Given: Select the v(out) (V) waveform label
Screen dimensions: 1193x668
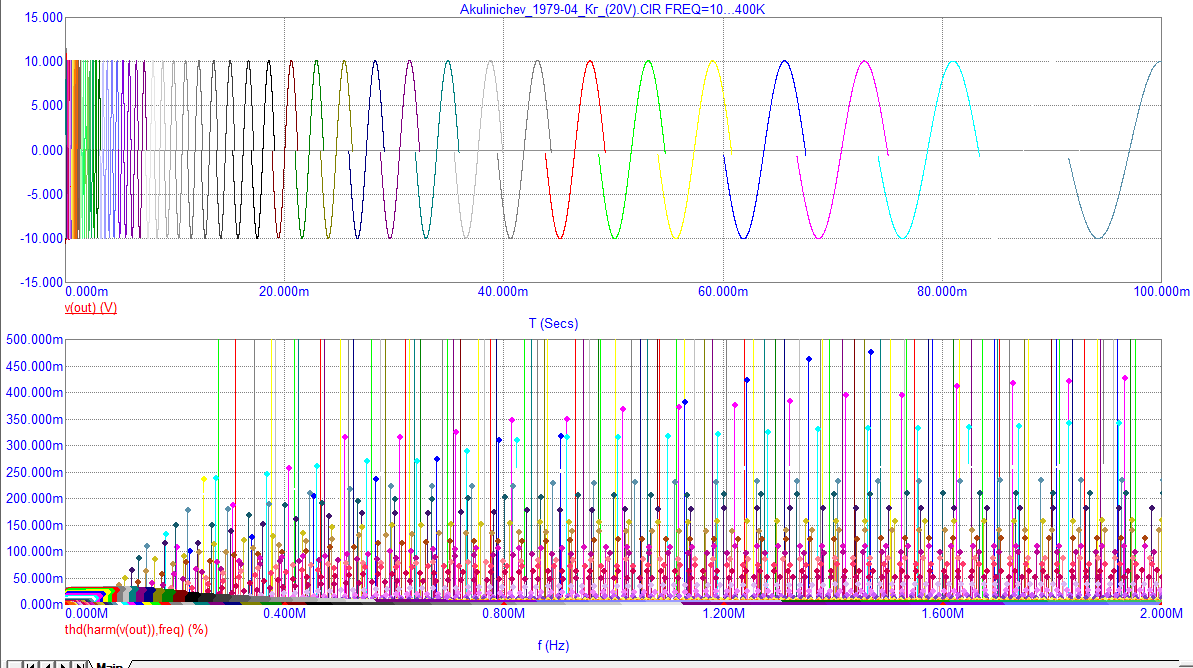Looking at the screenshot, I should pyautogui.click(x=91, y=307).
